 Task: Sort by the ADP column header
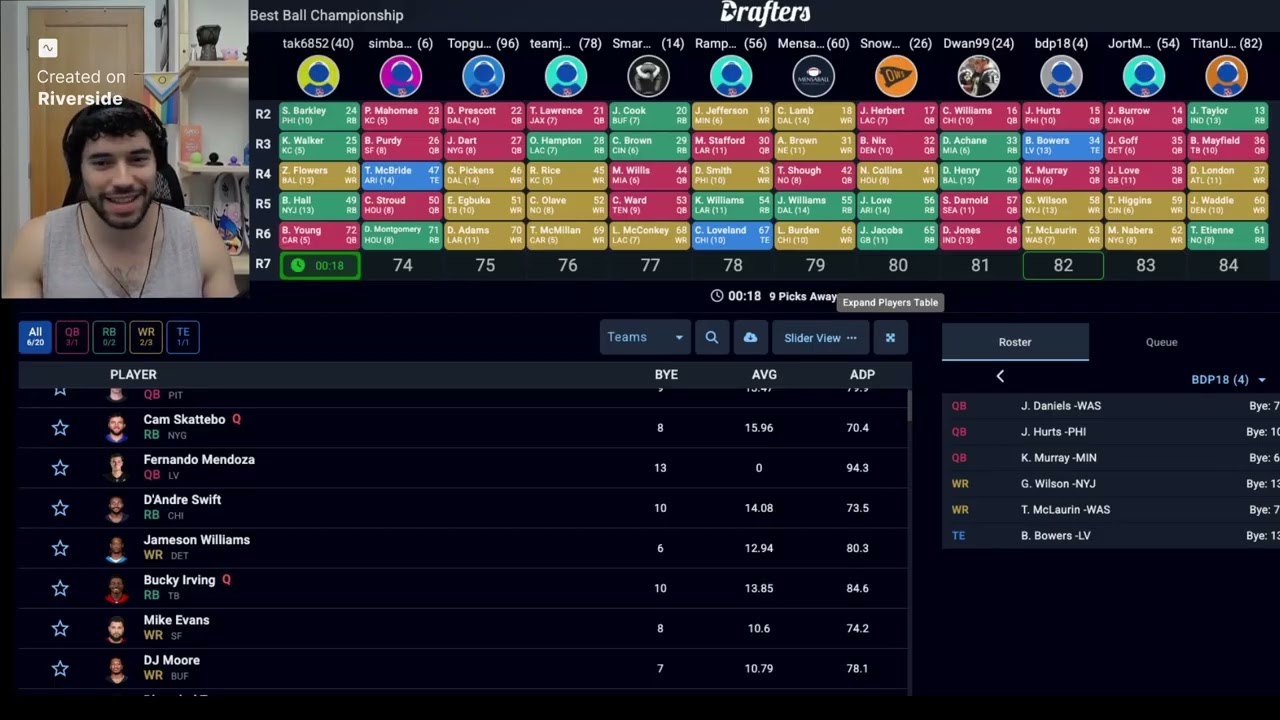click(862, 375)
